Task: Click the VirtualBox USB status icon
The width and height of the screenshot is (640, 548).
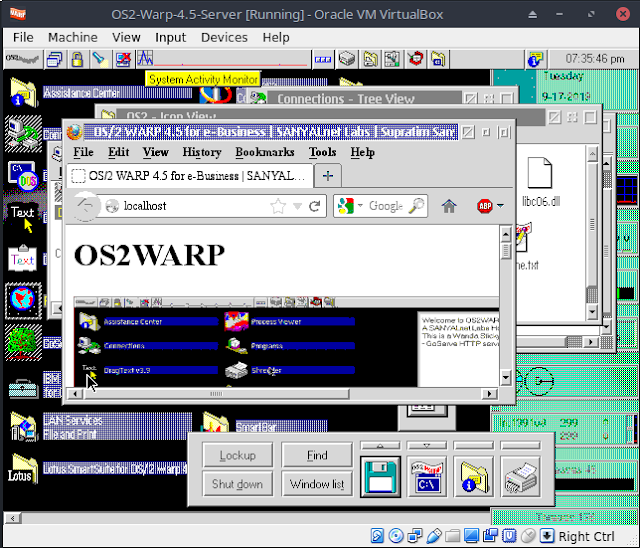Action: tap(434, 535)
